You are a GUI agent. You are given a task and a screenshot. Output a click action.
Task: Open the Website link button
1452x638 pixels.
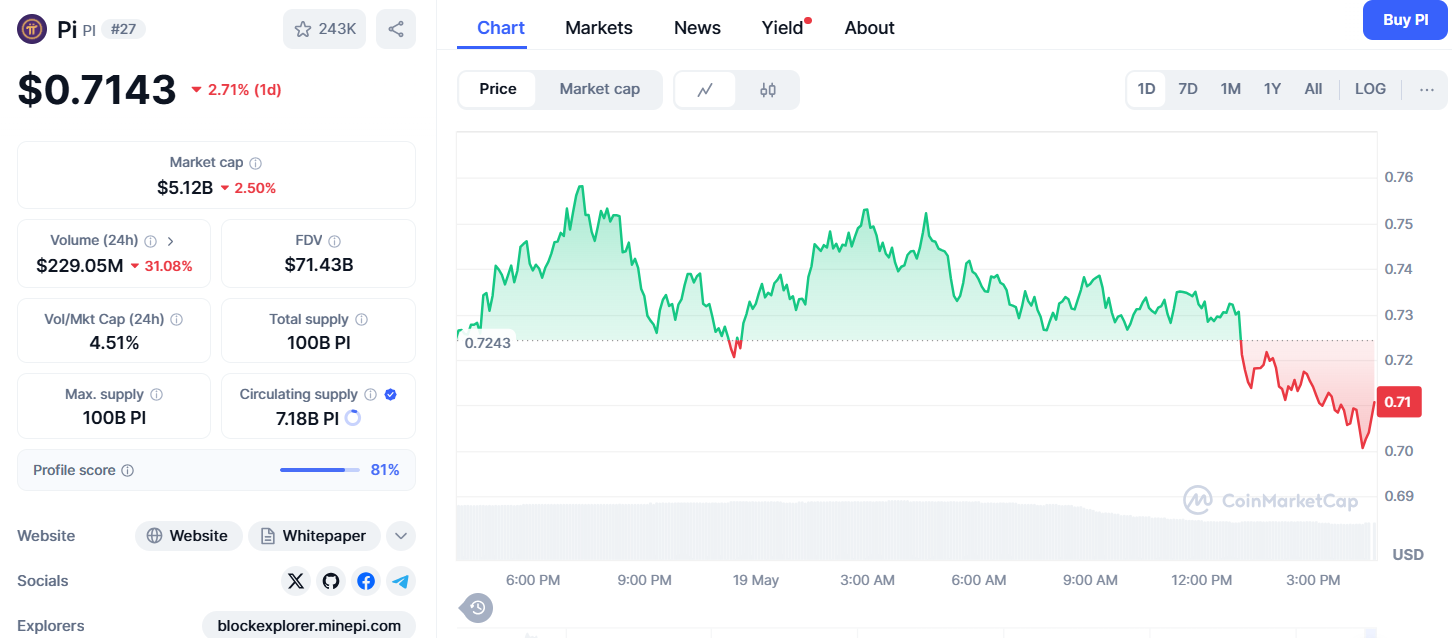[189, 536]
